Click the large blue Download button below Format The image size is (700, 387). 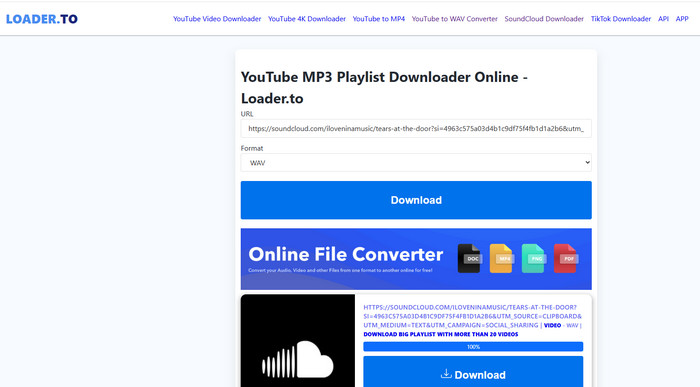coord(416,200)
